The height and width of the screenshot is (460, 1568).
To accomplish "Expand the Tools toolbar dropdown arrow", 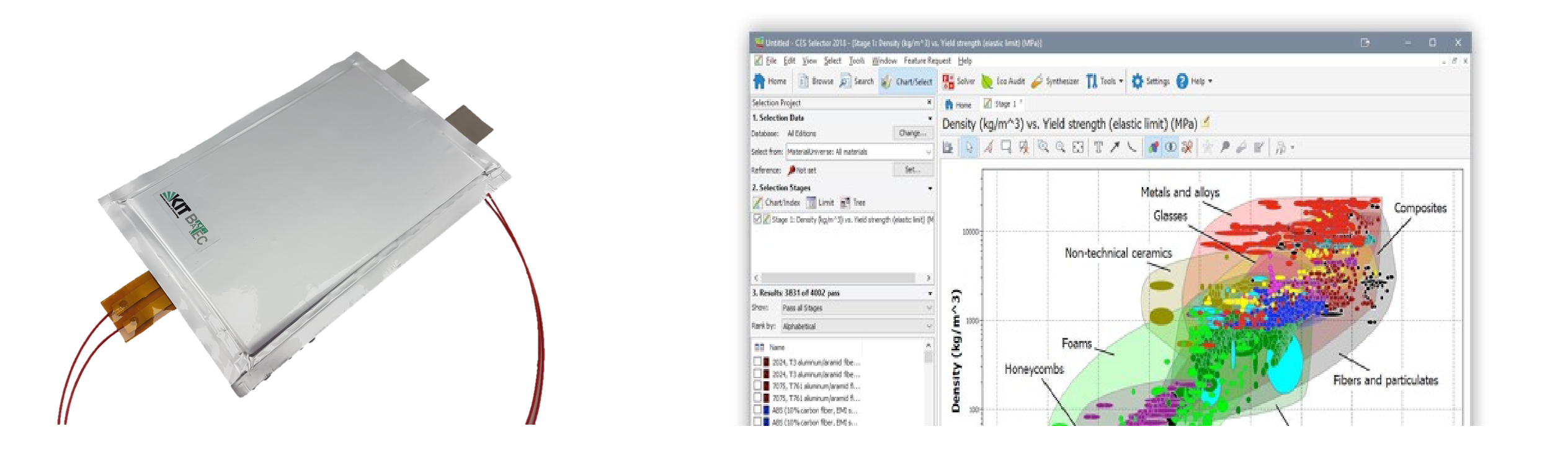I will pos(1121,81).
